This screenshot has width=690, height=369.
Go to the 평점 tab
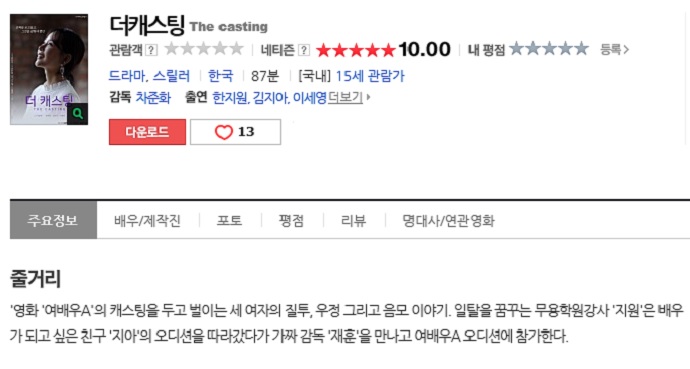[x=291, y=220]
